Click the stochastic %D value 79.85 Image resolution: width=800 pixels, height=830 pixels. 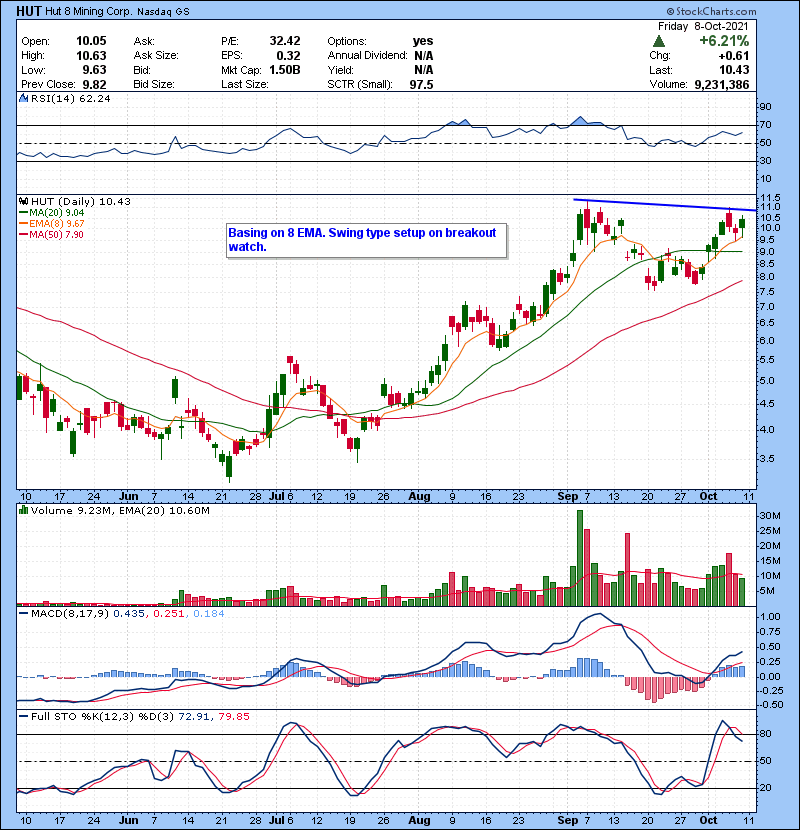click(x=233, y=717)
